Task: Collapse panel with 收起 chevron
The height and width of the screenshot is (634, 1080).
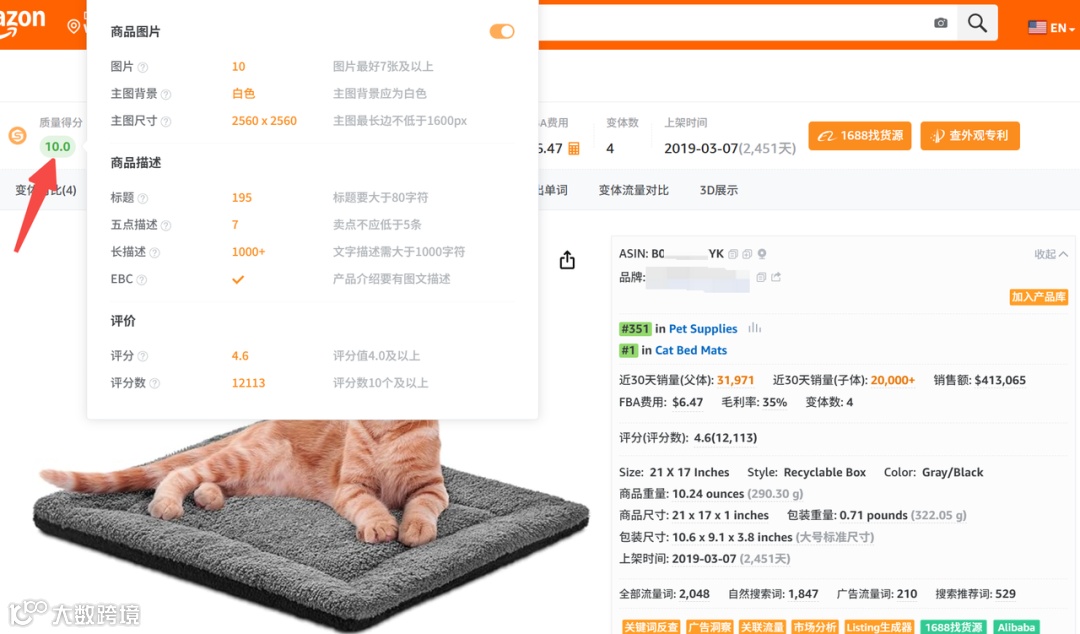Action: click(x=1051, y=254)
